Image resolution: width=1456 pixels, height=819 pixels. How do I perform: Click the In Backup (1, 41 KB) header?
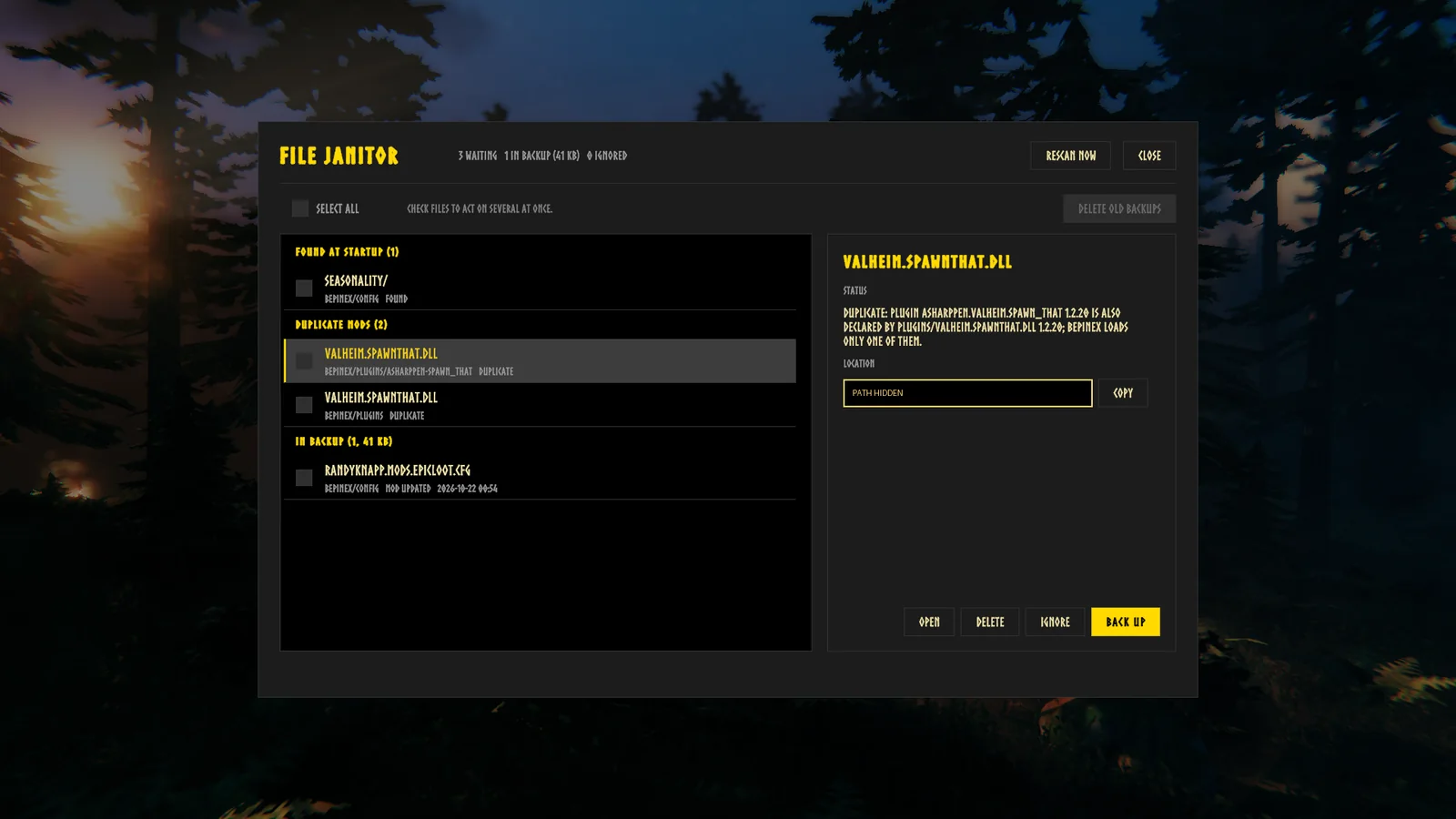[x=344, y=441]
